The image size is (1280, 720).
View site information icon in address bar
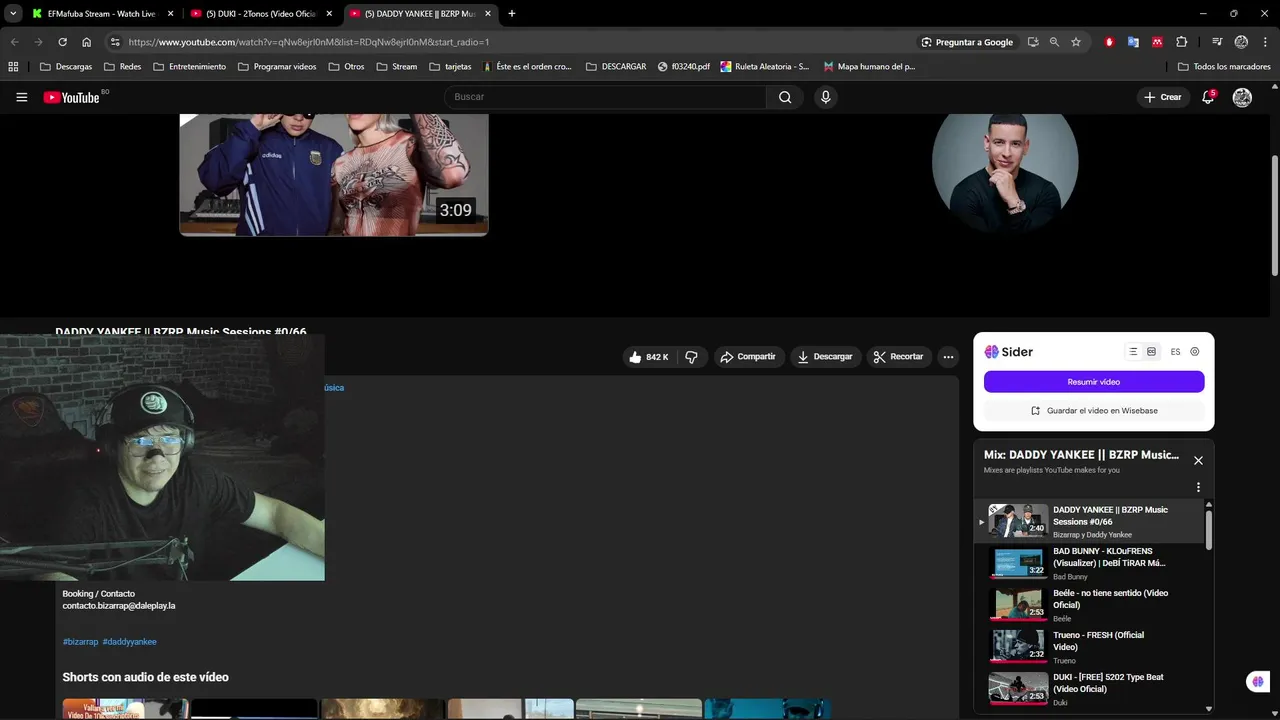pos(115,42)
